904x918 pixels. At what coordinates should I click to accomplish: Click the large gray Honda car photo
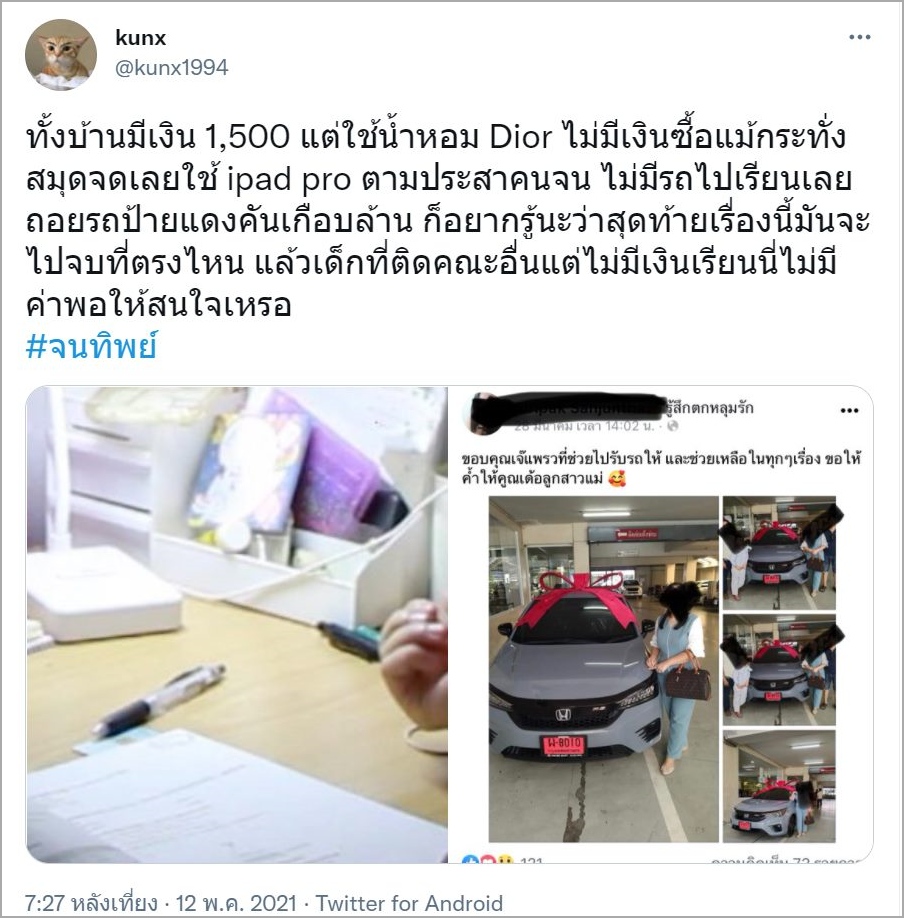(x=603, y=669)
